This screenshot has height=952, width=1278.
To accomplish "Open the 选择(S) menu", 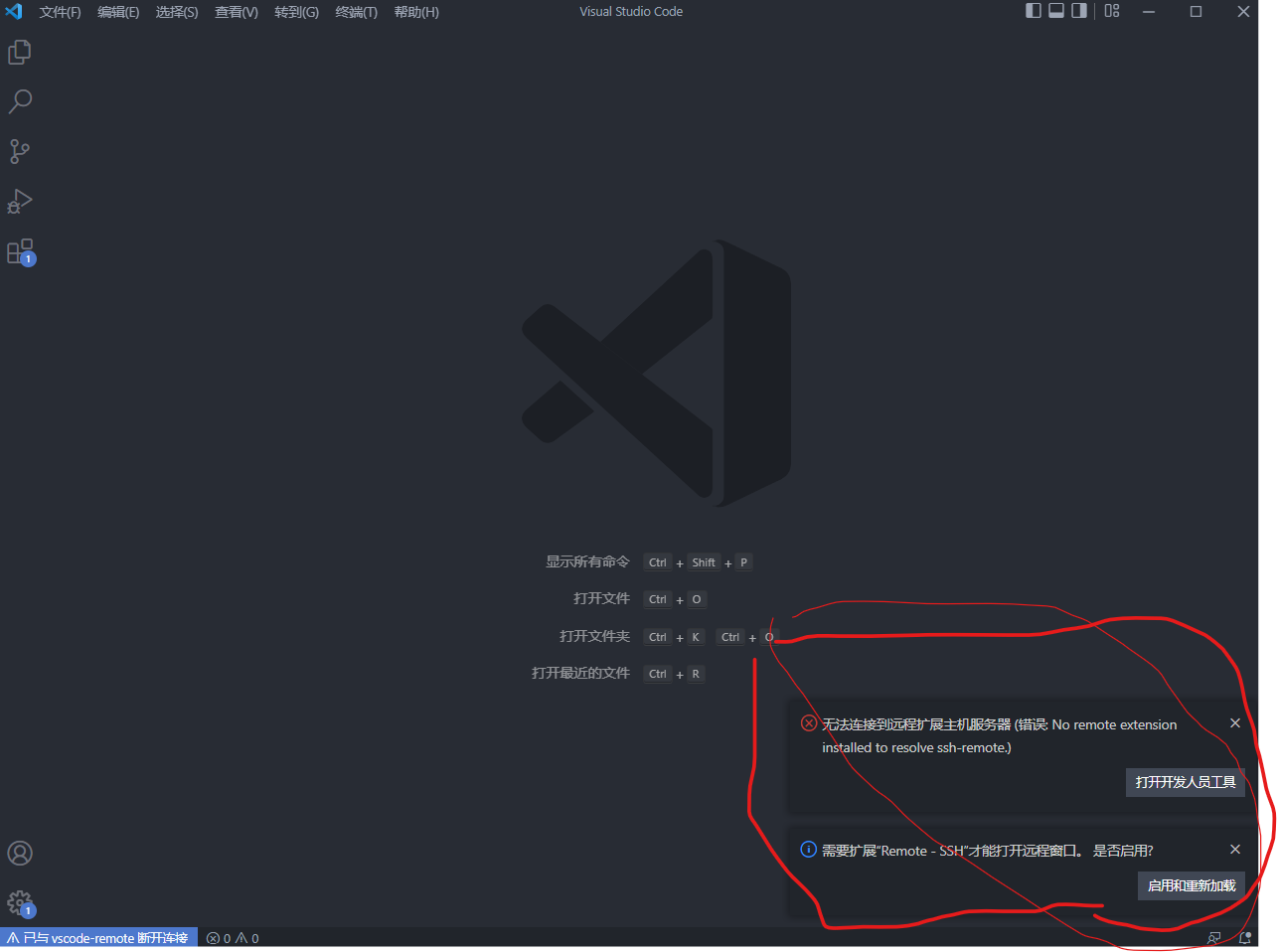I will pyautogui.click(x=177, y=12).
